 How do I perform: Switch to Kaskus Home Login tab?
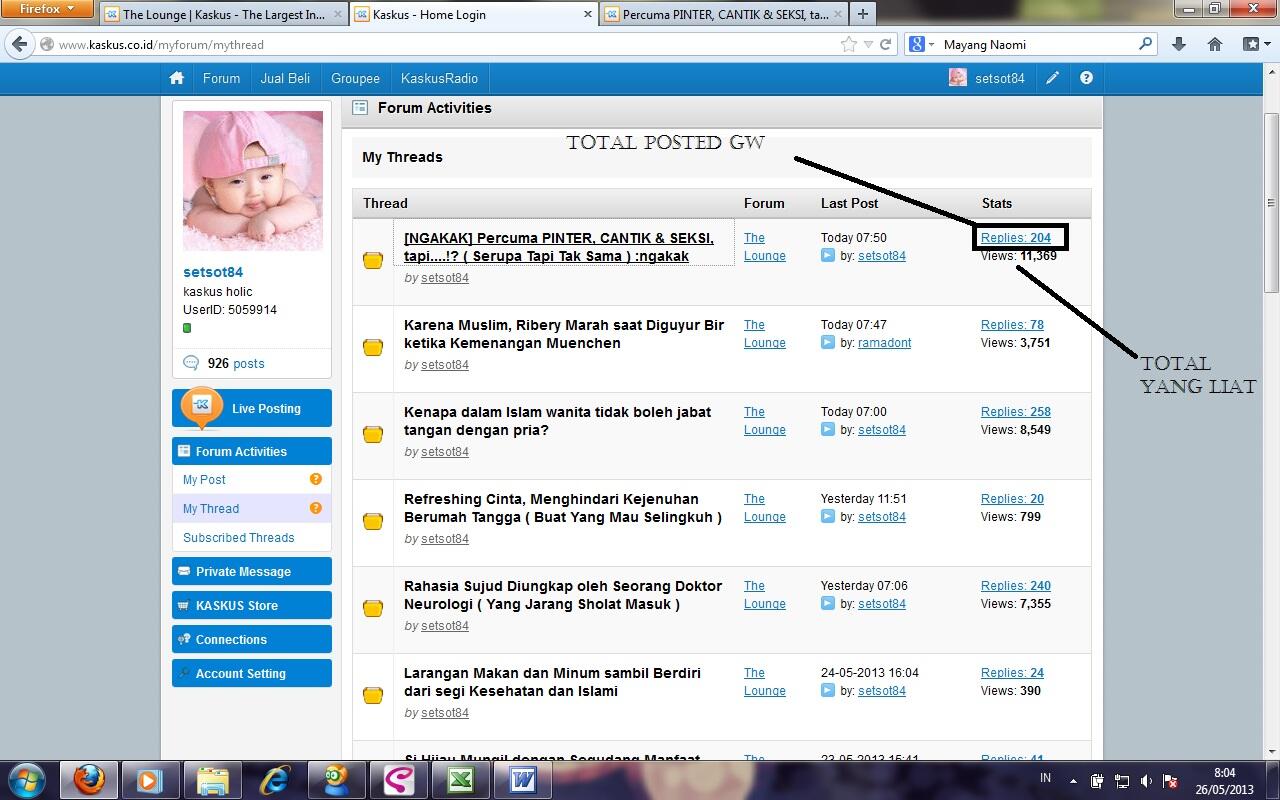coord(473,14)
